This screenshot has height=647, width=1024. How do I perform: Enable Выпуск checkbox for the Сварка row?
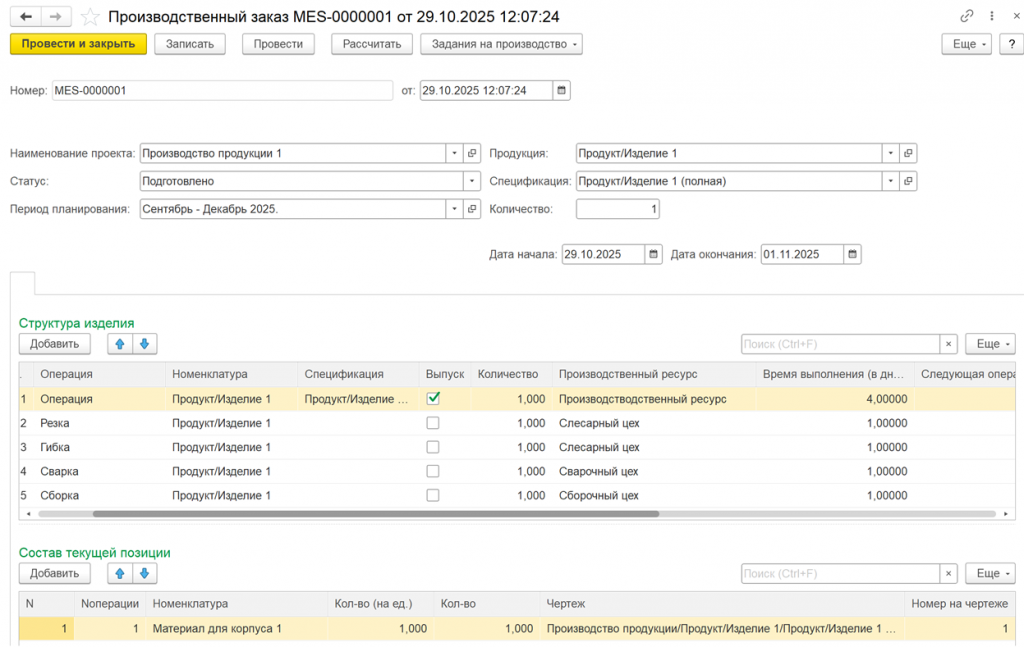[433, 471]
